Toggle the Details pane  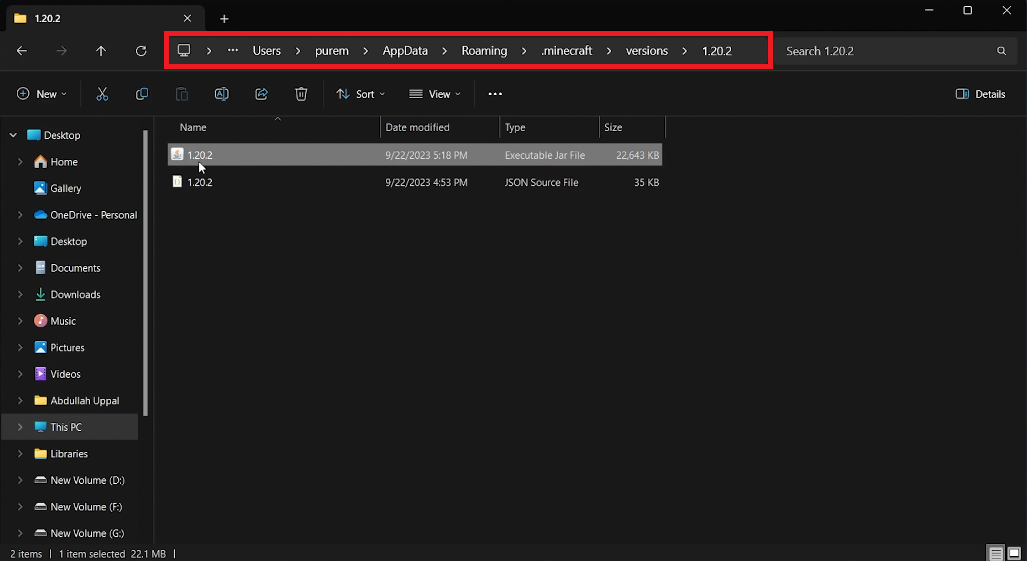click(980, 94)
